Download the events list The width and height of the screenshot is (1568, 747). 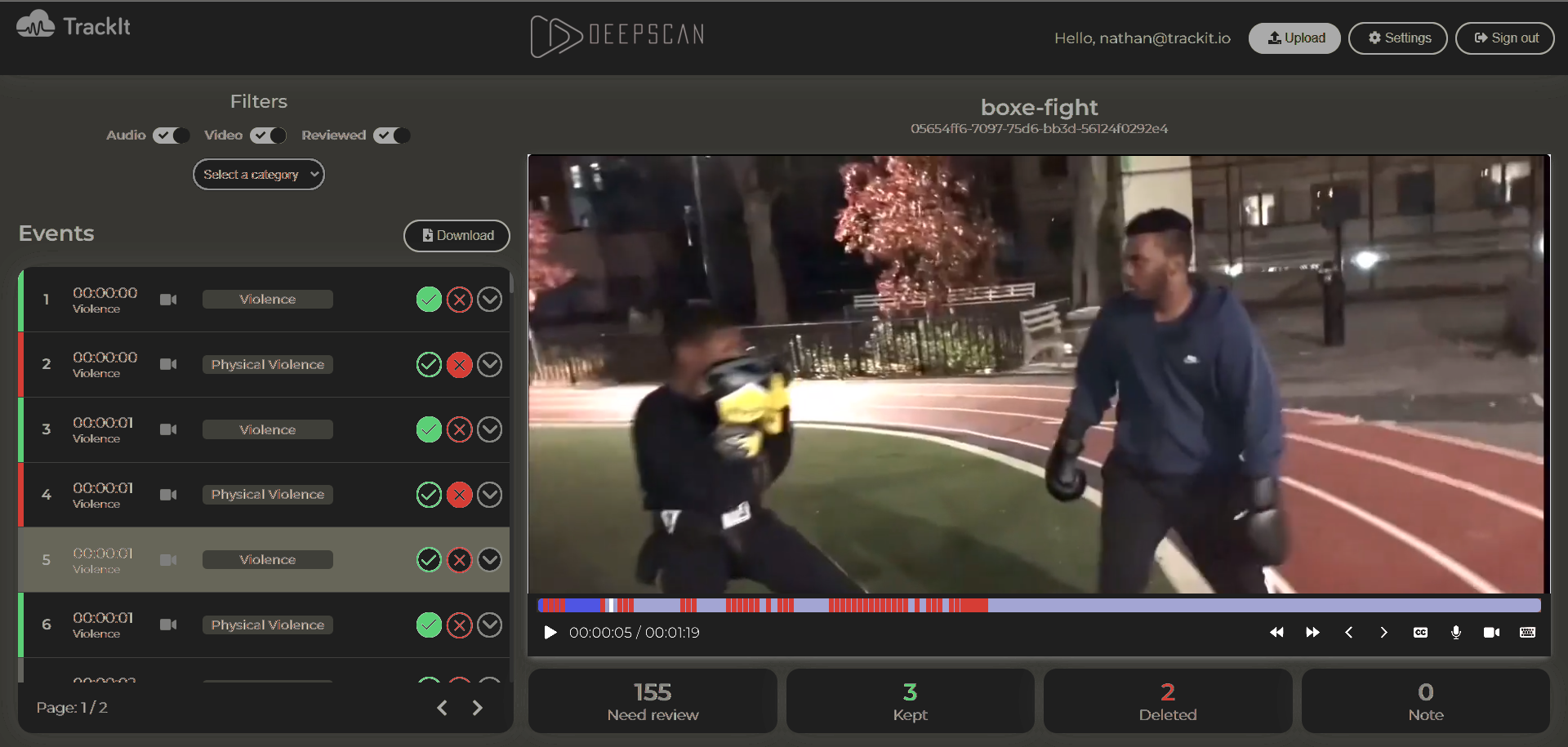457,236
